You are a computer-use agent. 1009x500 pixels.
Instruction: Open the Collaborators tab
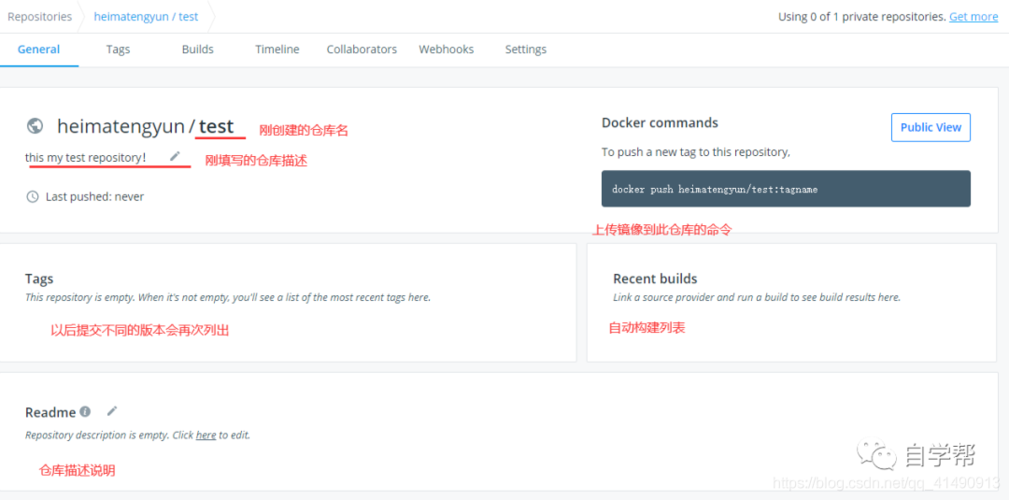[x=362, y=49]
